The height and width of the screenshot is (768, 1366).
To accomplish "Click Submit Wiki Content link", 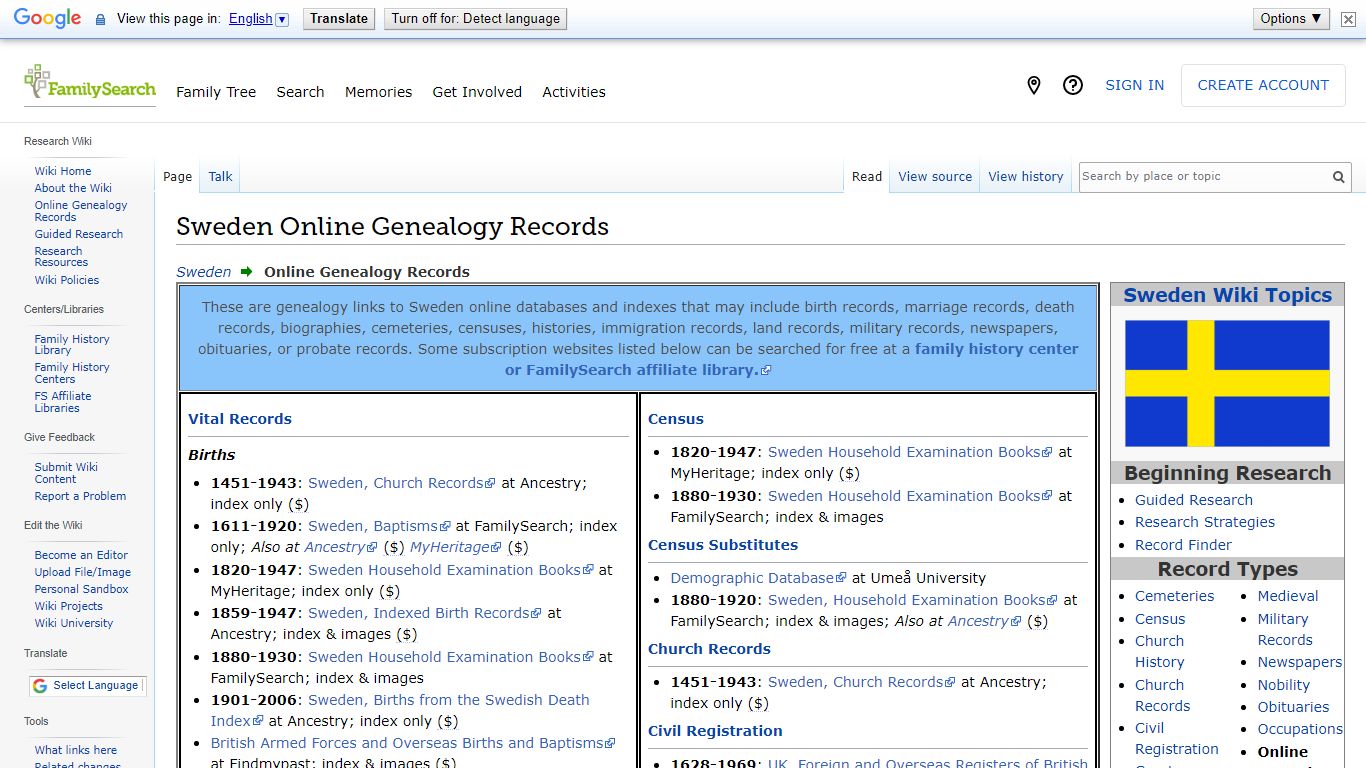I will pyautogui.click(x=66, y=473).
